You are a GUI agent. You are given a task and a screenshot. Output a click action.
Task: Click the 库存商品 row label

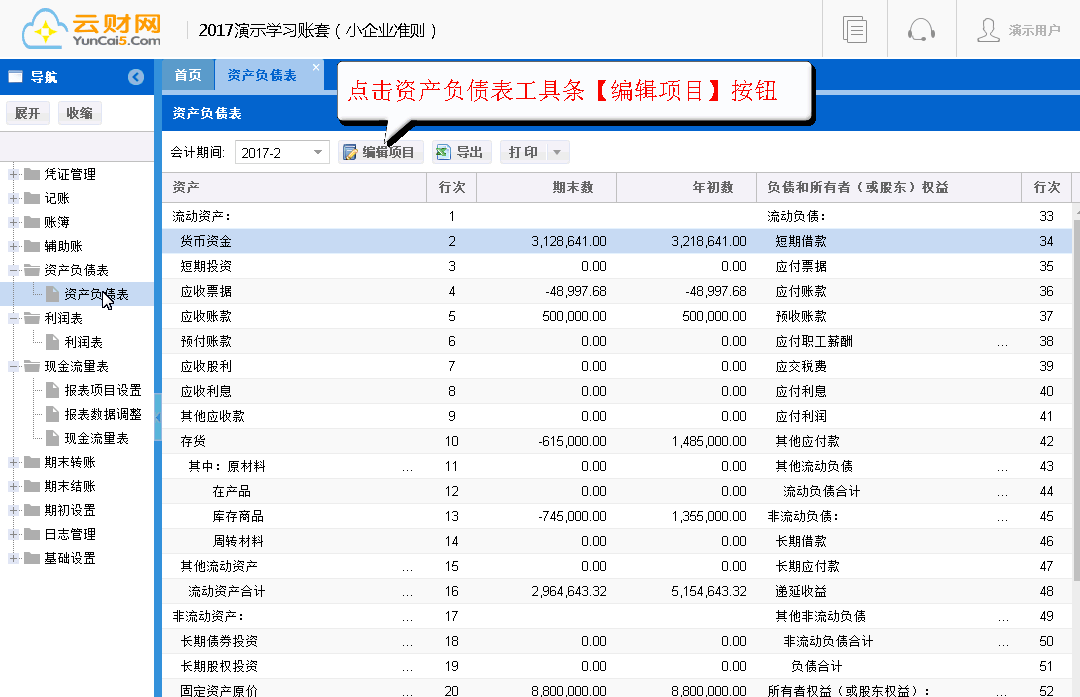pyautogui.click(x=238, y=517)
